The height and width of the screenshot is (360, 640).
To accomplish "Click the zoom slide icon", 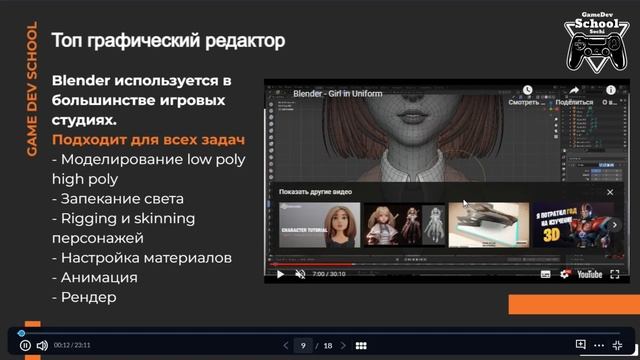I will coord(580,344).
